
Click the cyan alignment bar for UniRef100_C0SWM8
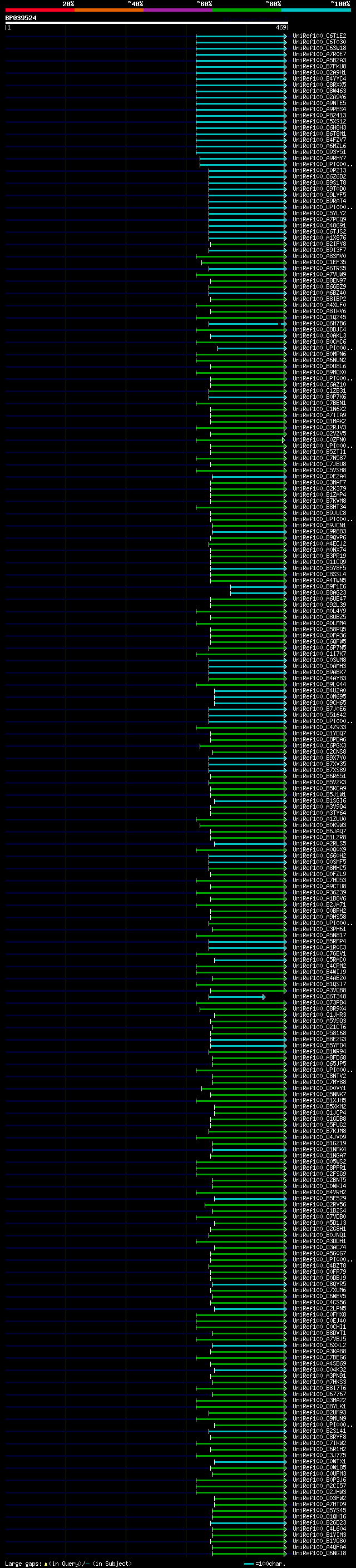coord(248,660)
